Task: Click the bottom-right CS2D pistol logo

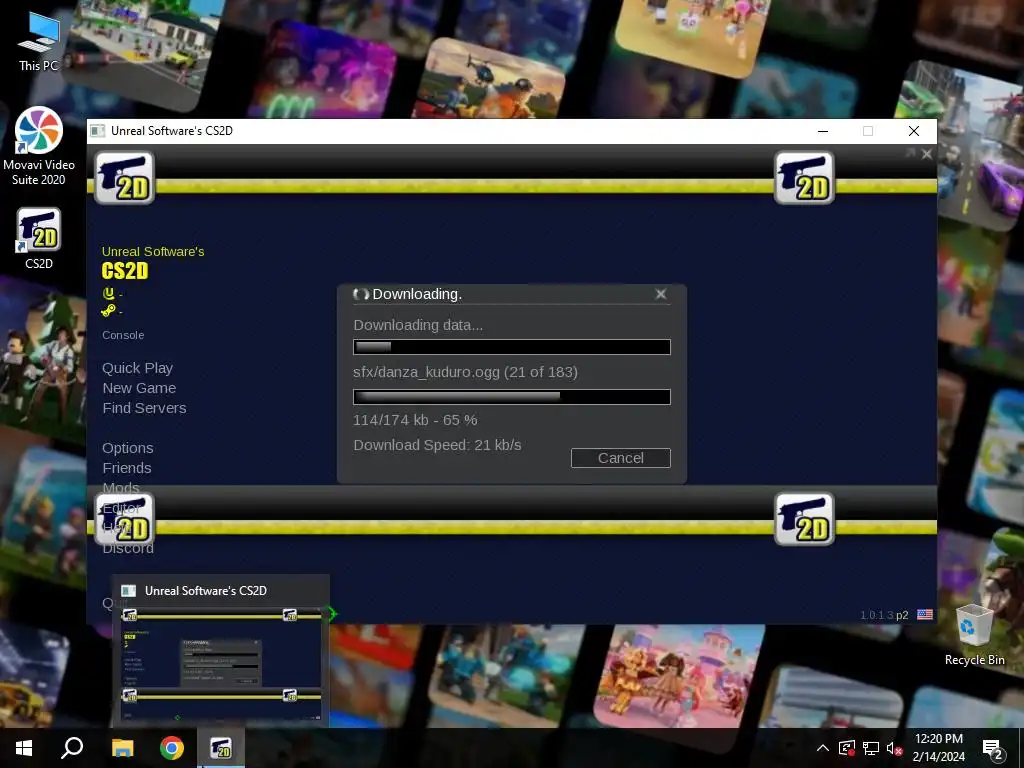Action: point(804,519)
